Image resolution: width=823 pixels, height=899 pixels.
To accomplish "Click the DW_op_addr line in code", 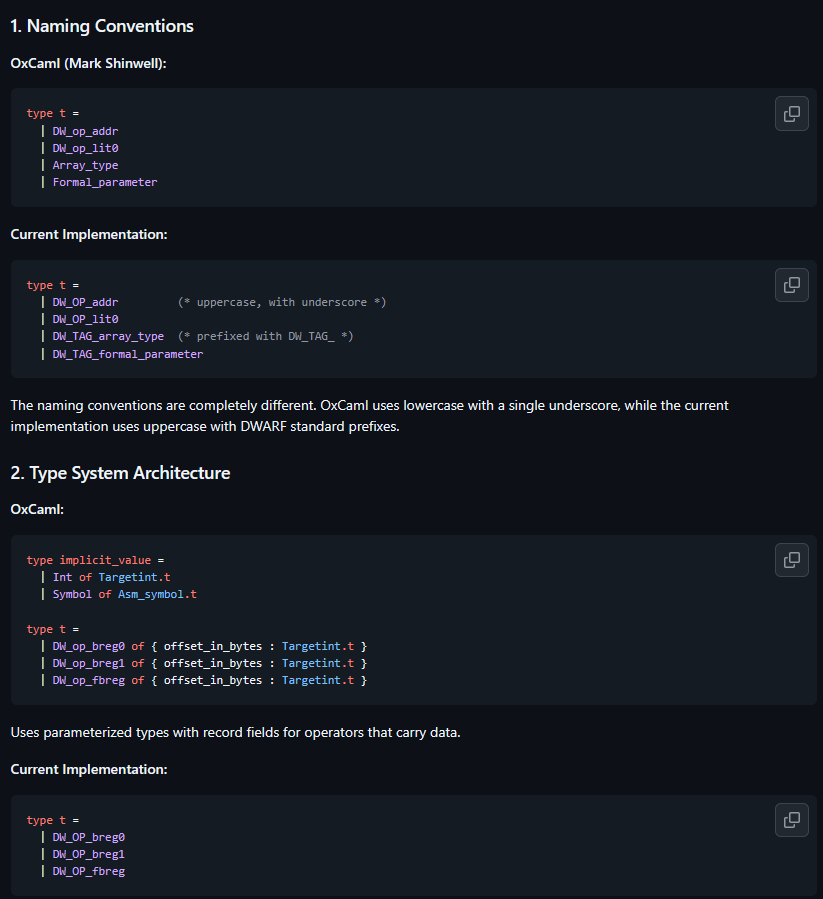I will tap(85, 131).
